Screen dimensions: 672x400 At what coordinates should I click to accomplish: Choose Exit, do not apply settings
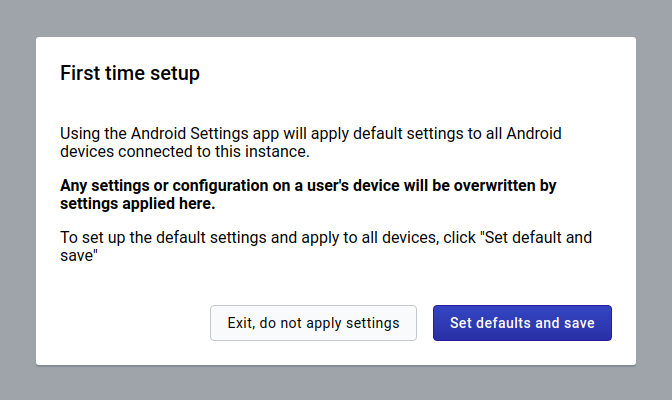(313, 323)
